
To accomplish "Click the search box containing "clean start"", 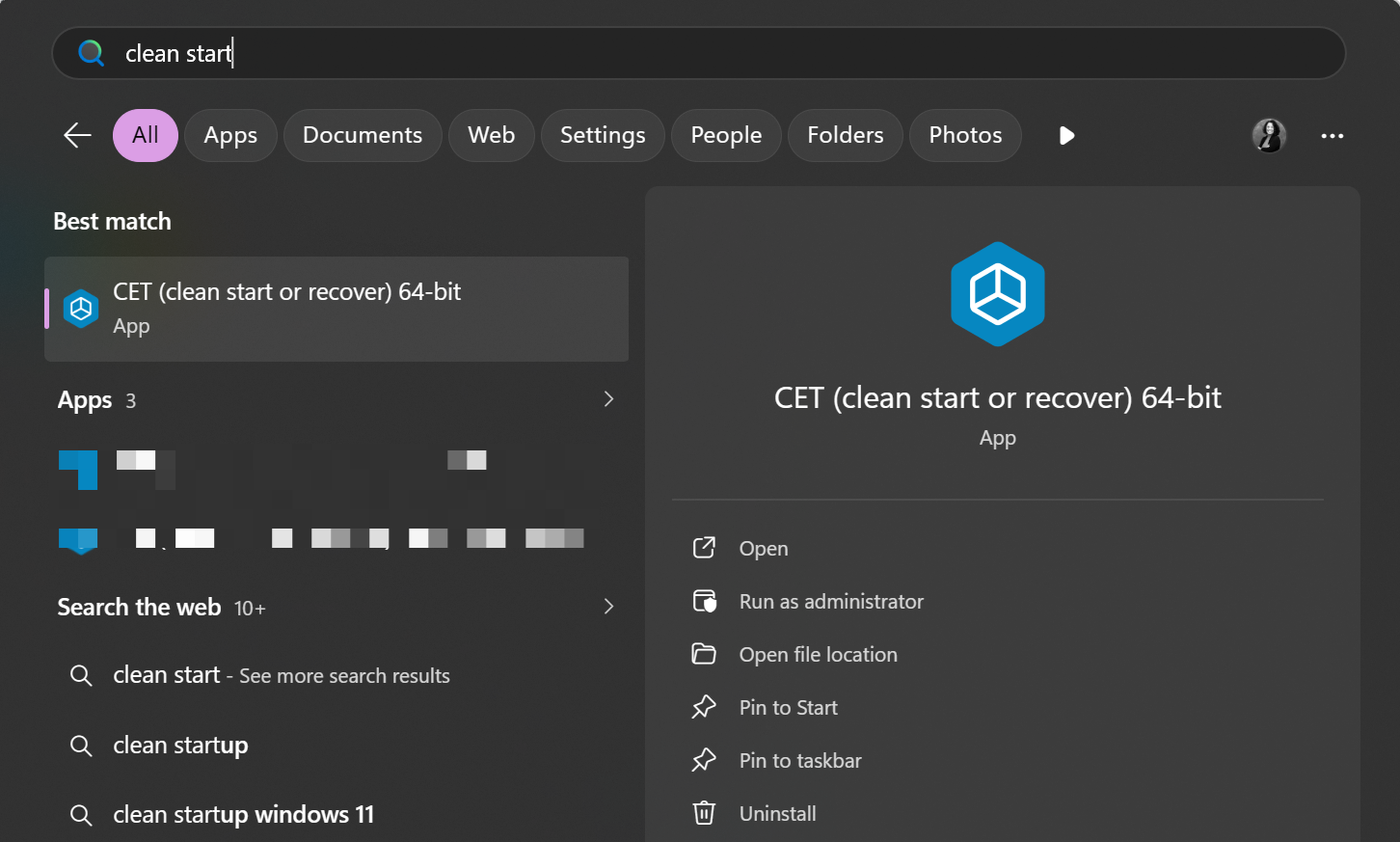I will pyautogui.click(x=698, y=53).
